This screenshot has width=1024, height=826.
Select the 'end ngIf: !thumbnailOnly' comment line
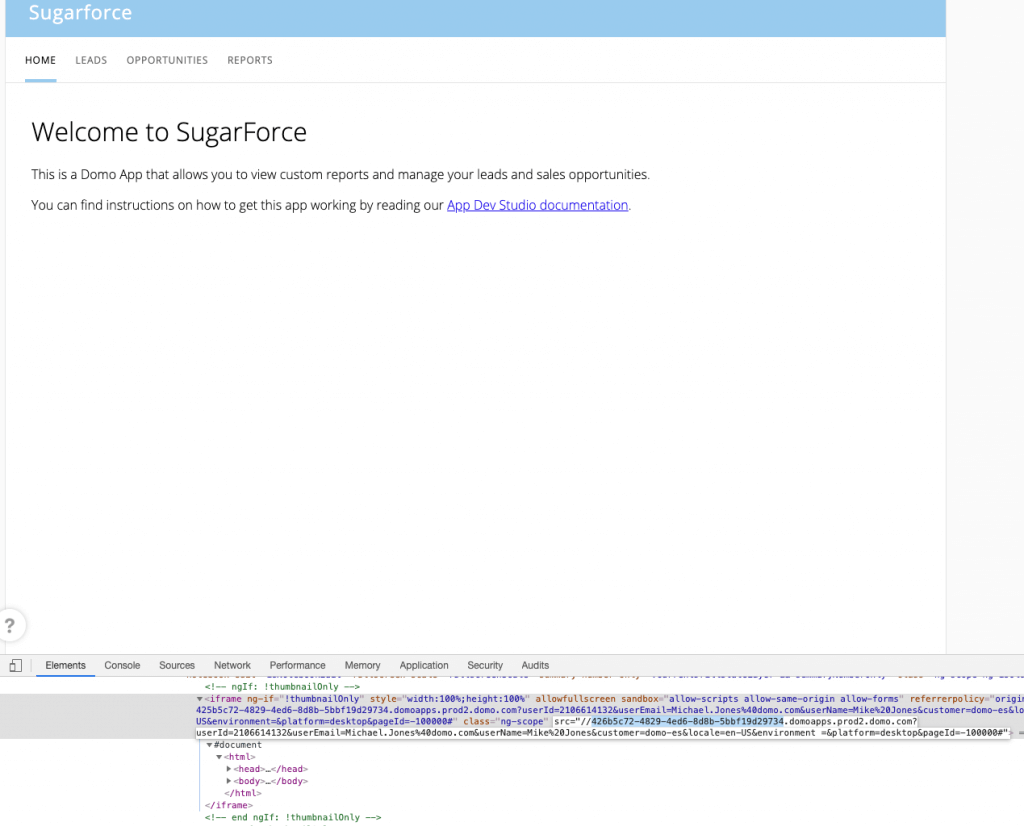(x=293, y=818)
